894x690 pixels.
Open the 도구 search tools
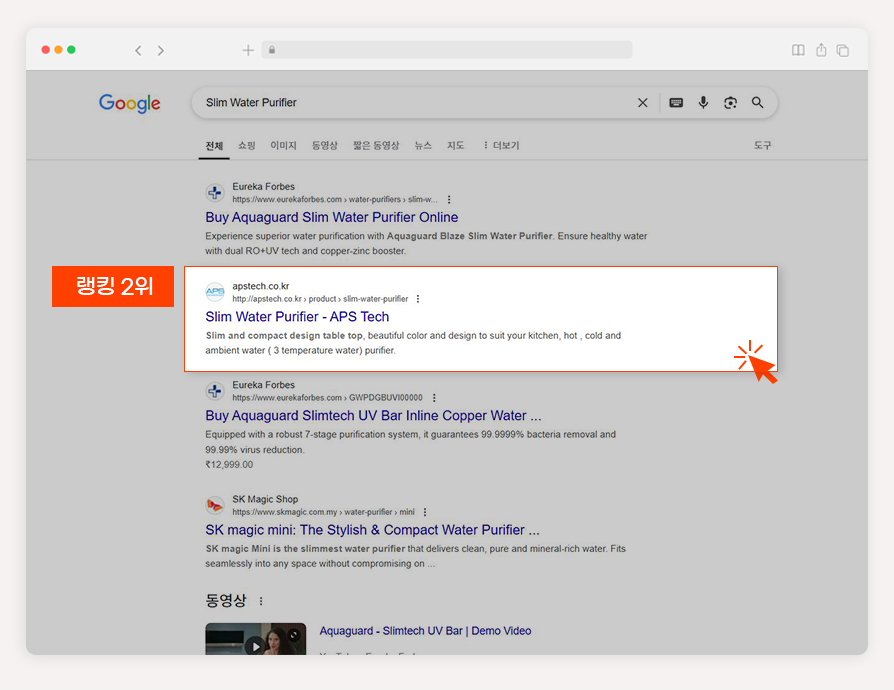(763, 145)
